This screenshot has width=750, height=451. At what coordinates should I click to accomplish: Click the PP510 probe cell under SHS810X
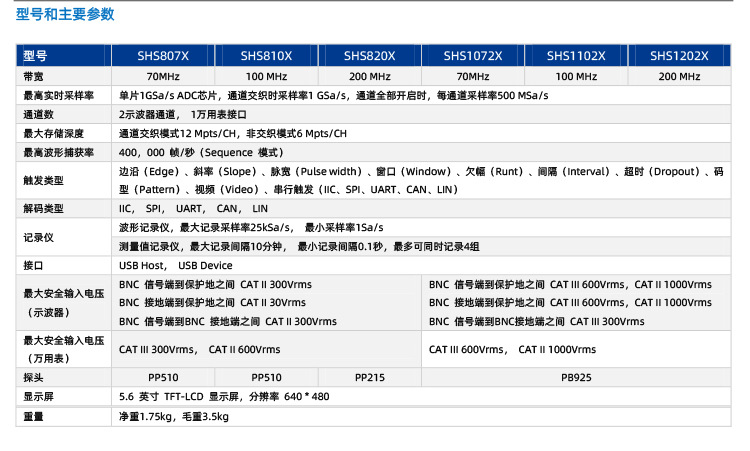(x=266, y=377)
